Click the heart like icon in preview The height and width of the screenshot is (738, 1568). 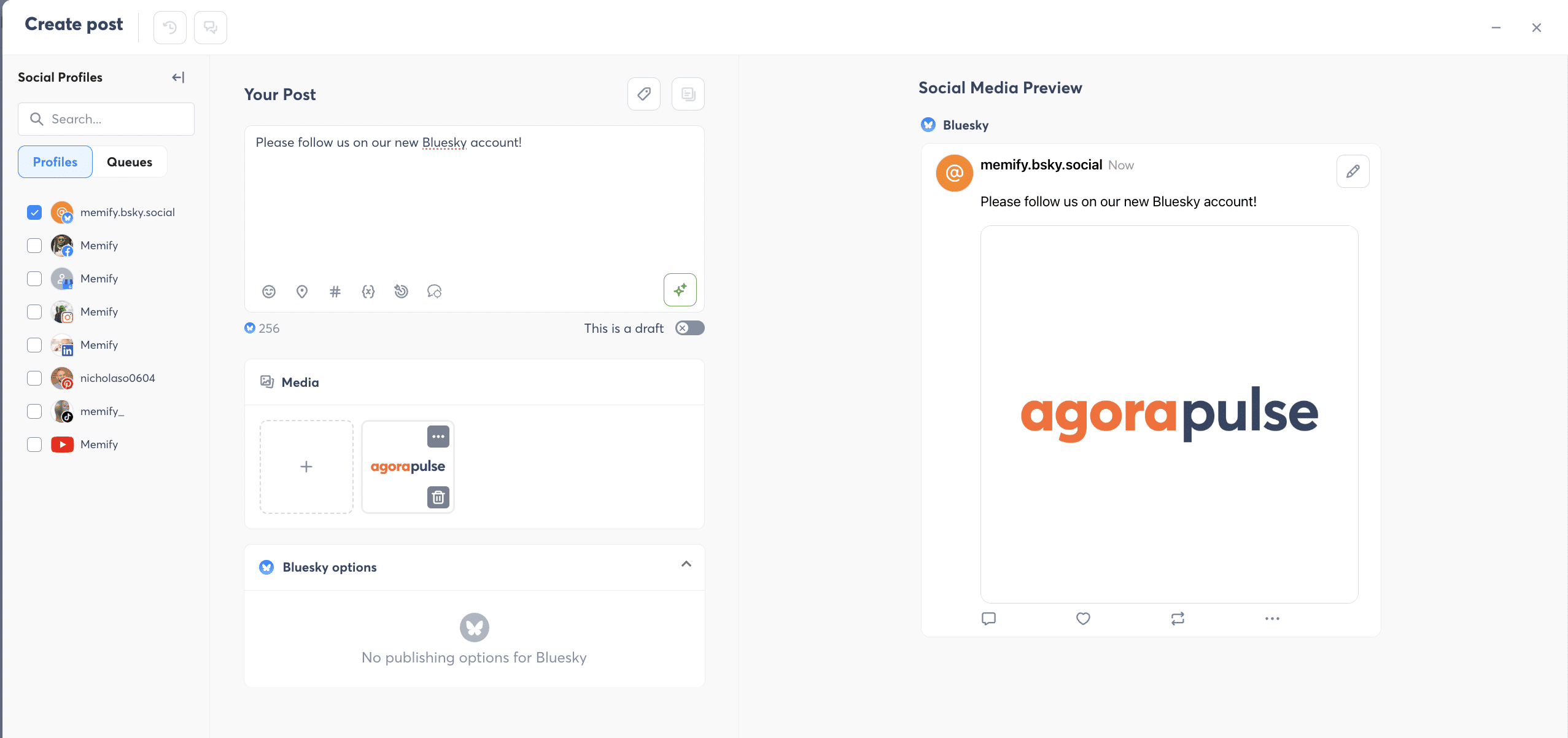(1083, 619)
